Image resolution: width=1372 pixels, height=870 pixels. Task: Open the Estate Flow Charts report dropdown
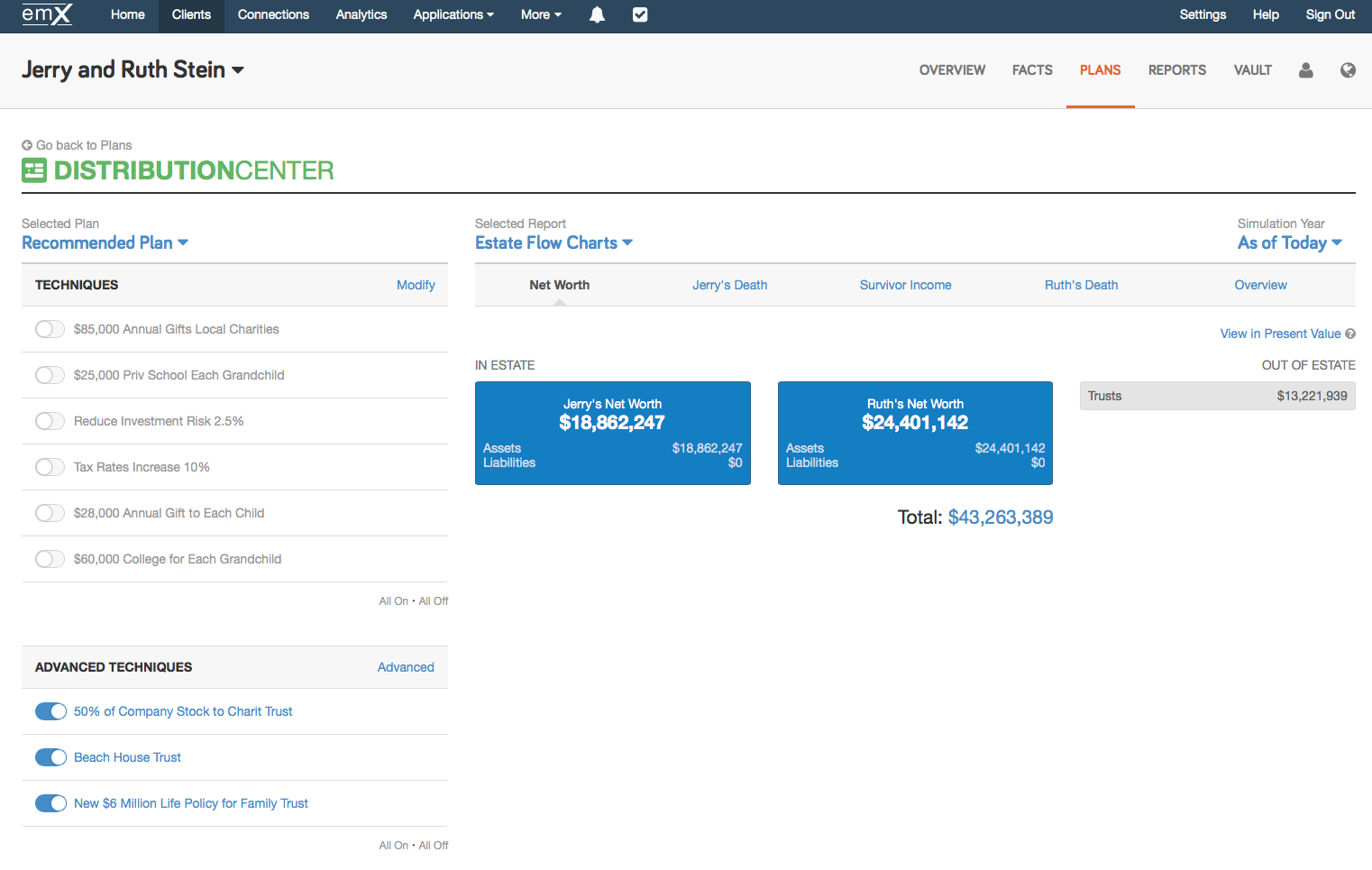tap(553, 243)
